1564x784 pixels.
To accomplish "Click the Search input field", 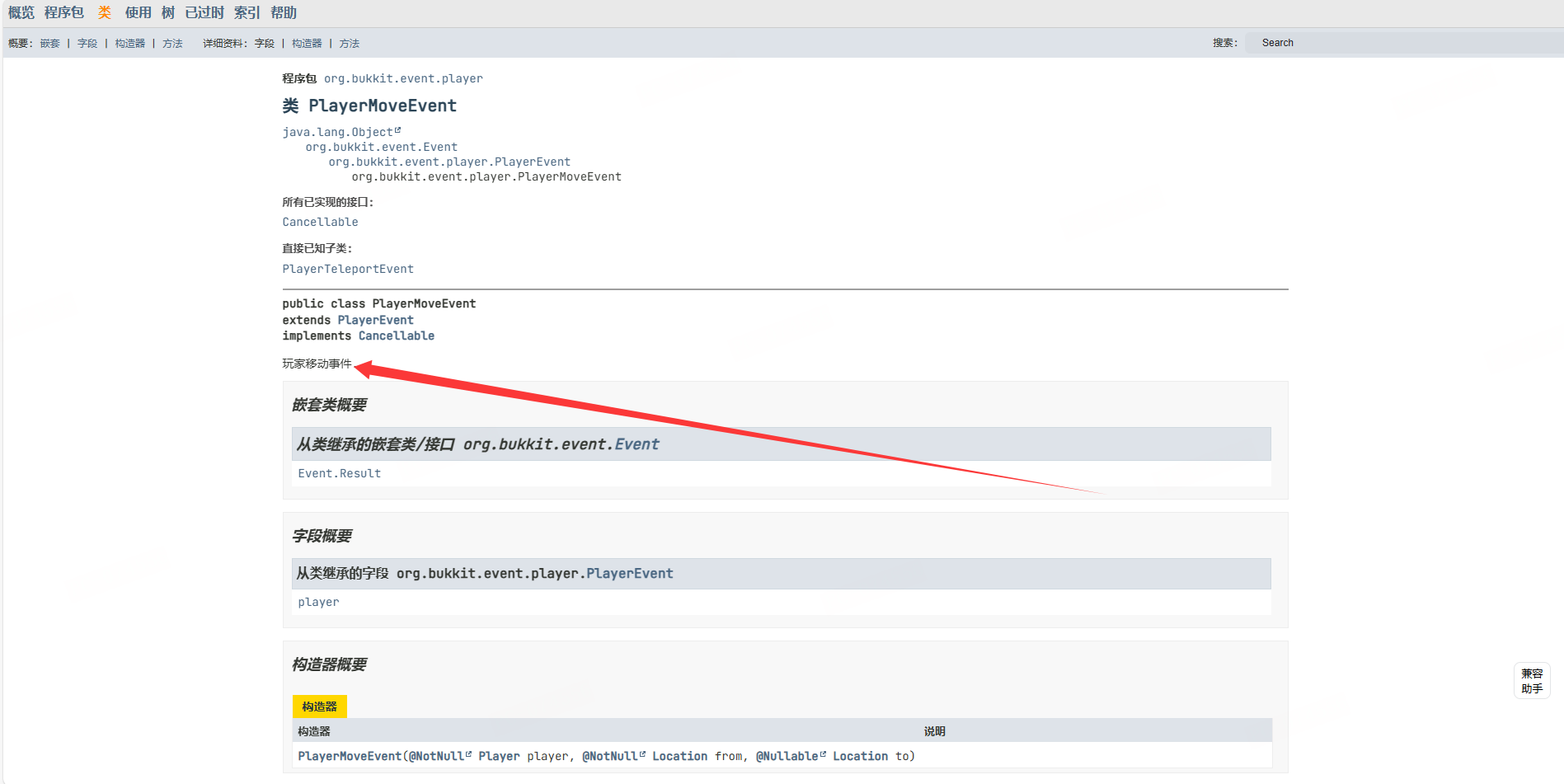I will click(1402, 43).
